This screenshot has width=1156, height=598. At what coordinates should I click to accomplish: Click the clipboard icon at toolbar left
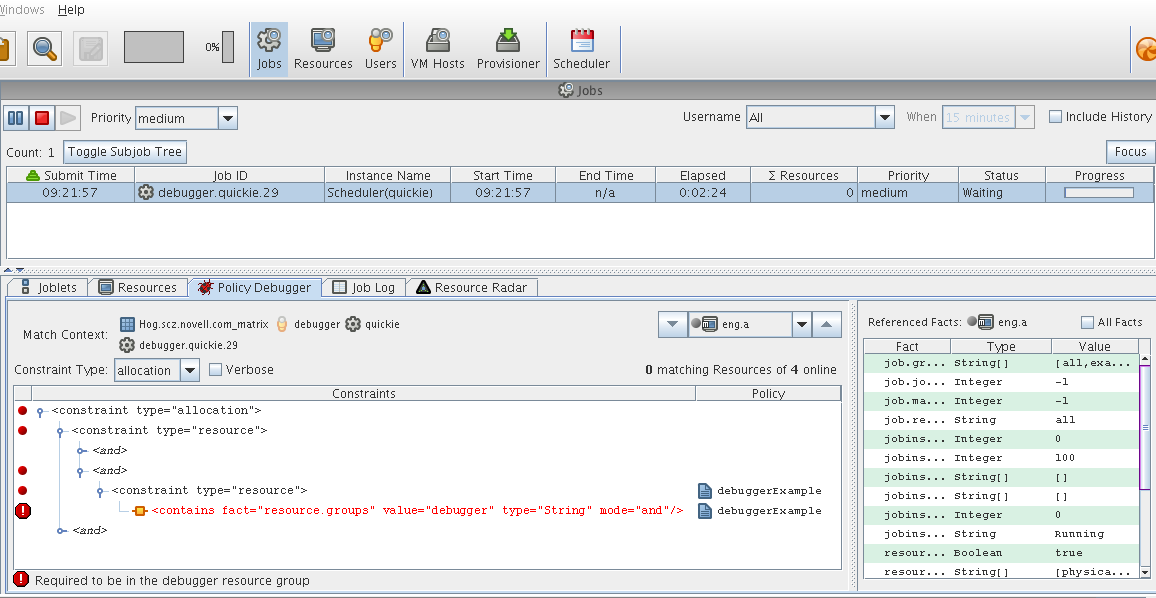pyautogui.click(x=4, y=49)
